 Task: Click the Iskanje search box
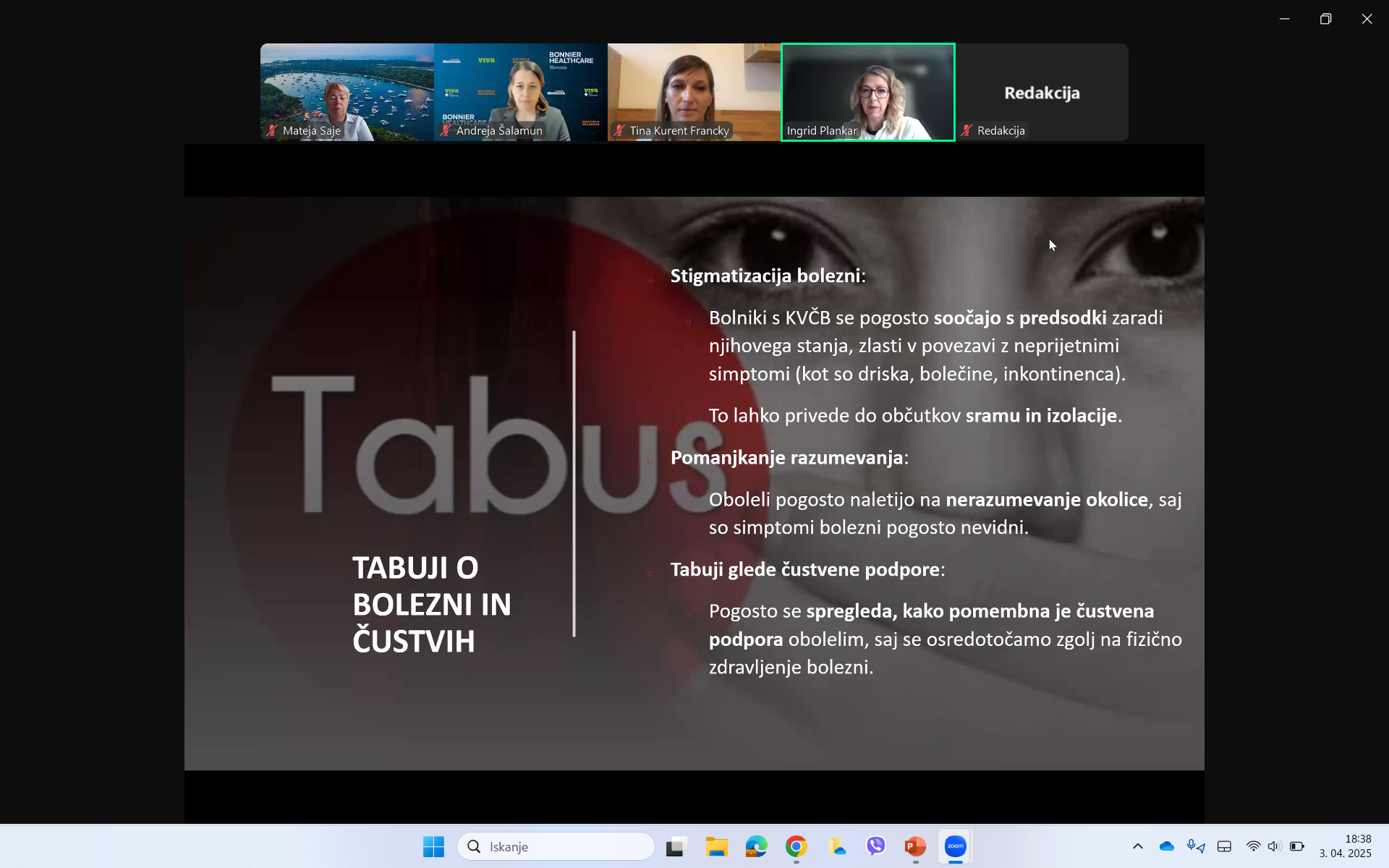tap(556, 846)
